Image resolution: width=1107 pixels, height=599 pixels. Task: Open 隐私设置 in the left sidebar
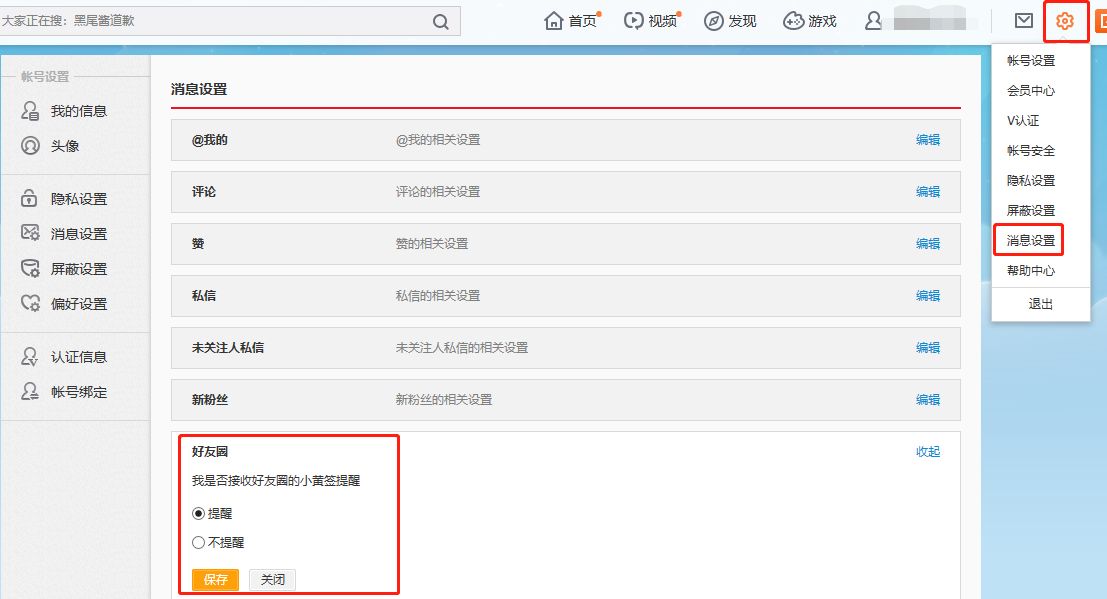pyautogui.click(x=78, y=199)
